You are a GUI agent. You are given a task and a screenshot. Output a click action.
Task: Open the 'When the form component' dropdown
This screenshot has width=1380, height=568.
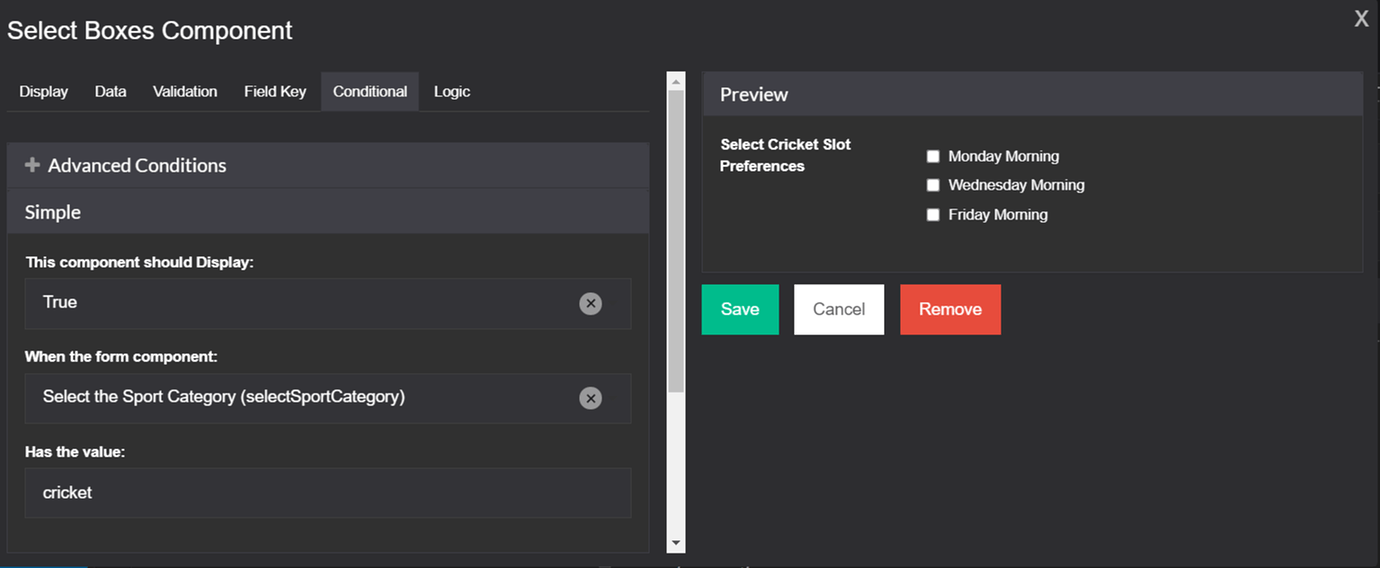point(328,398)
